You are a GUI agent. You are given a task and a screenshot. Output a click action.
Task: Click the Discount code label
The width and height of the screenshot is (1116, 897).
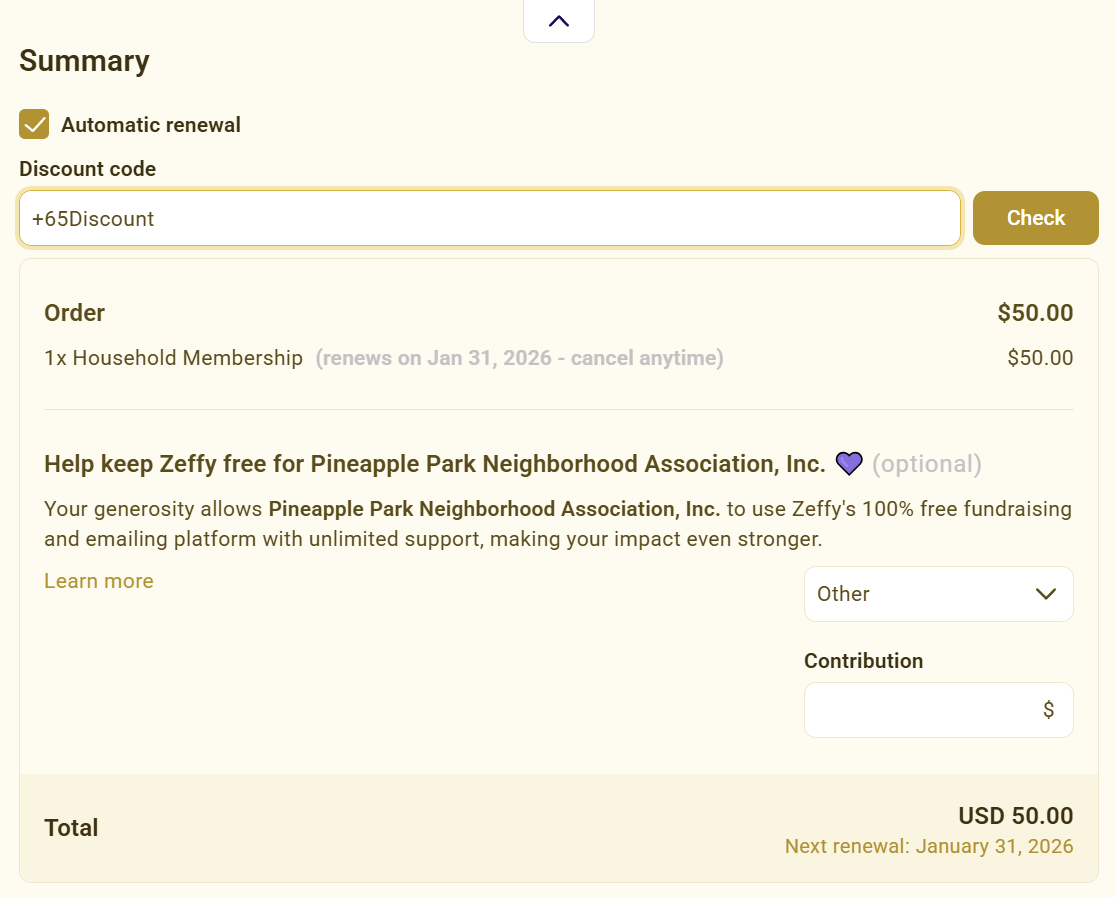(87, 169)
